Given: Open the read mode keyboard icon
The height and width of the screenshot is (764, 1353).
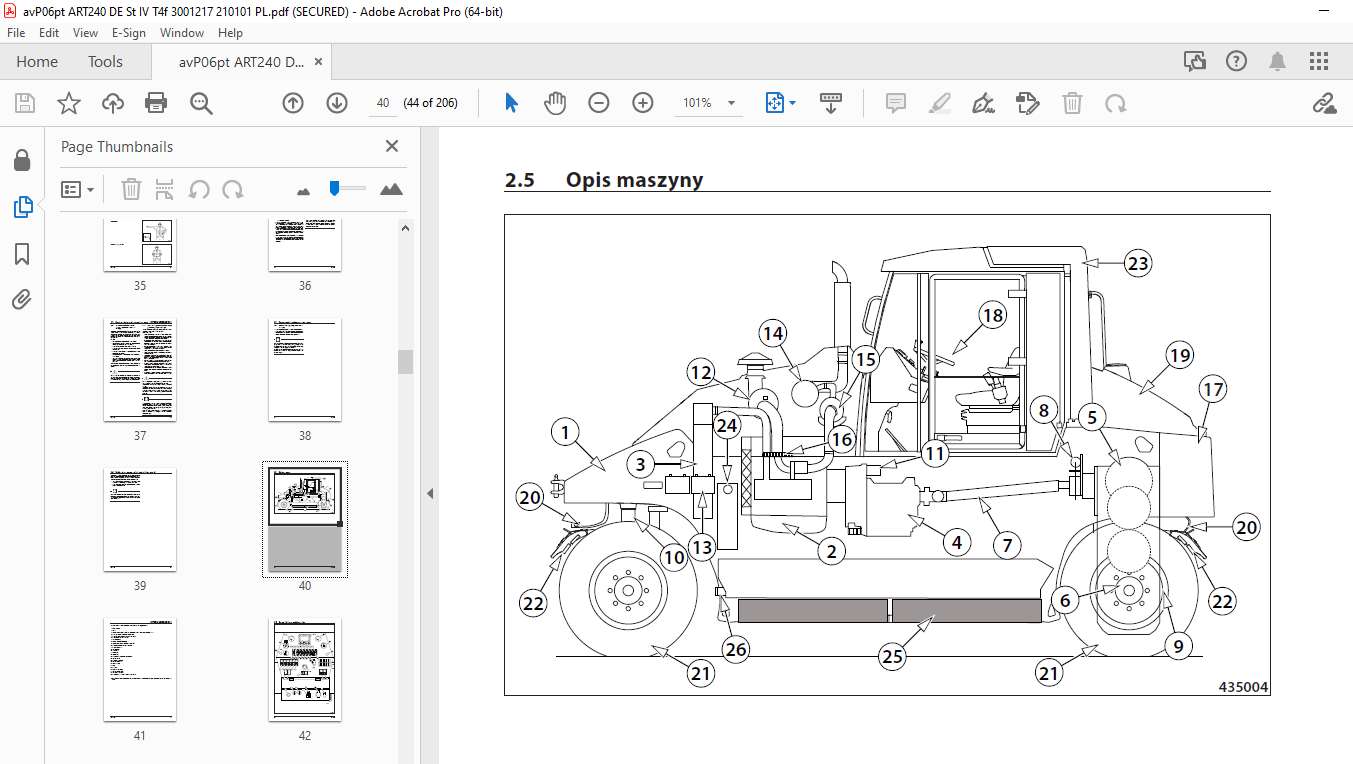Looking at the screenshot, I should (x=831, y=103).
